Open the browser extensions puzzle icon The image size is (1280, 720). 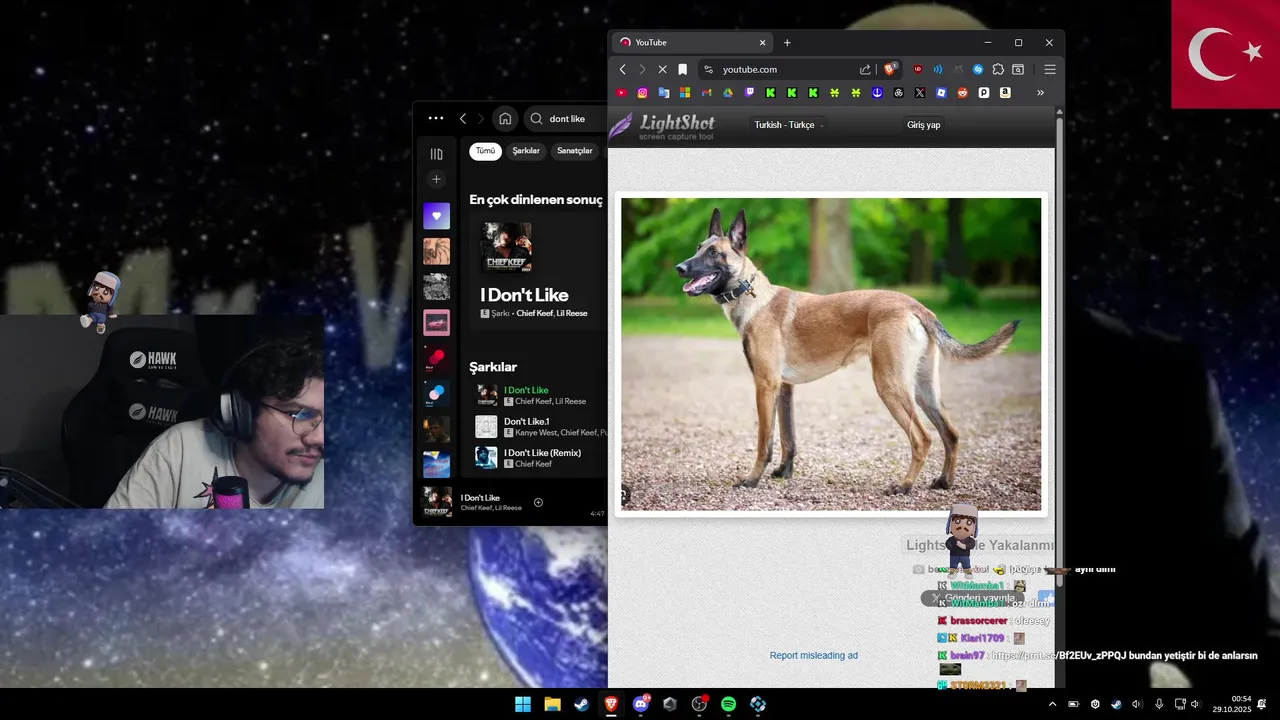click(x=997, y=69)
